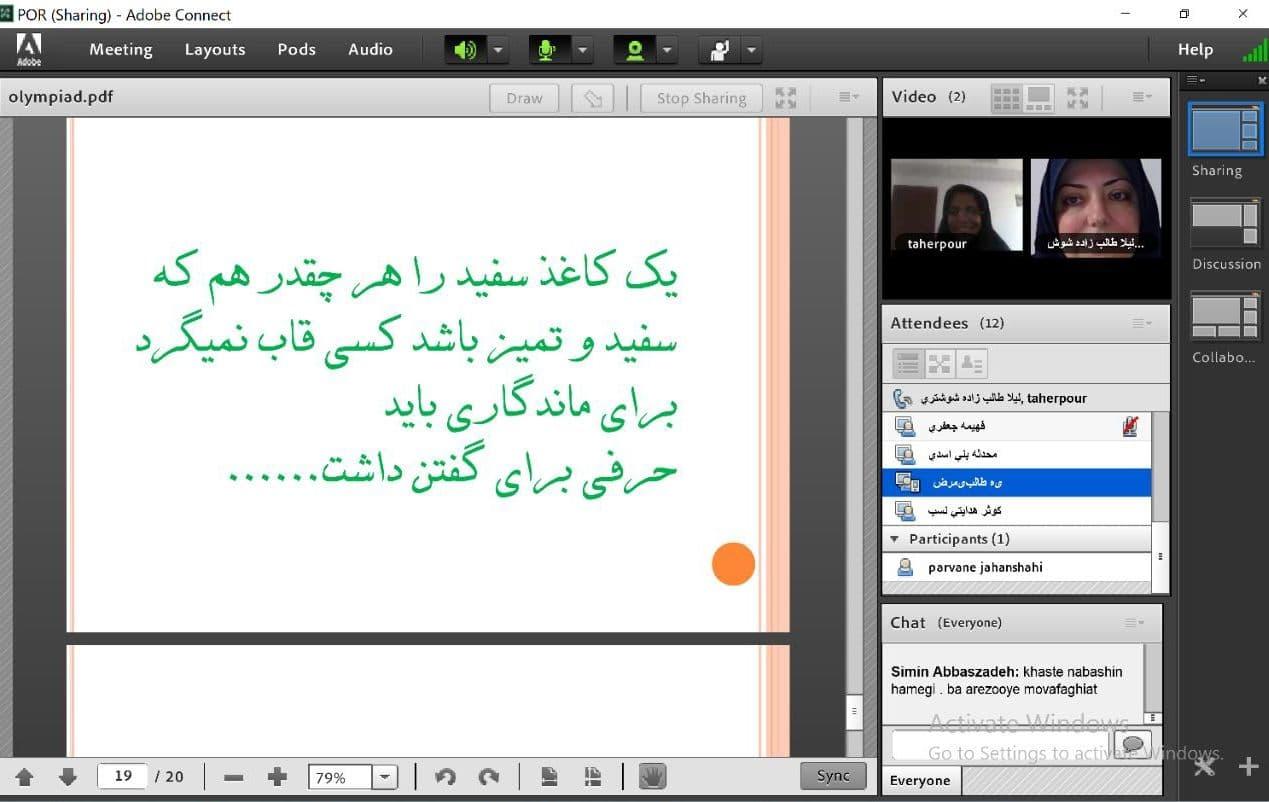
Task: Collapse the Participants group
Action: [895, 539]
